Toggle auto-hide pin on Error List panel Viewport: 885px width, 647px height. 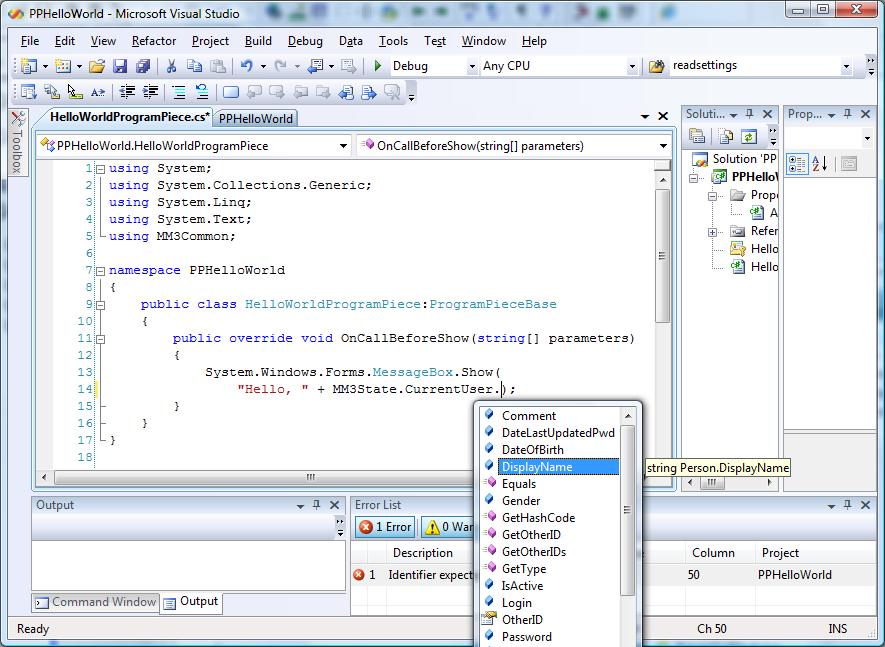pos(847,505)
